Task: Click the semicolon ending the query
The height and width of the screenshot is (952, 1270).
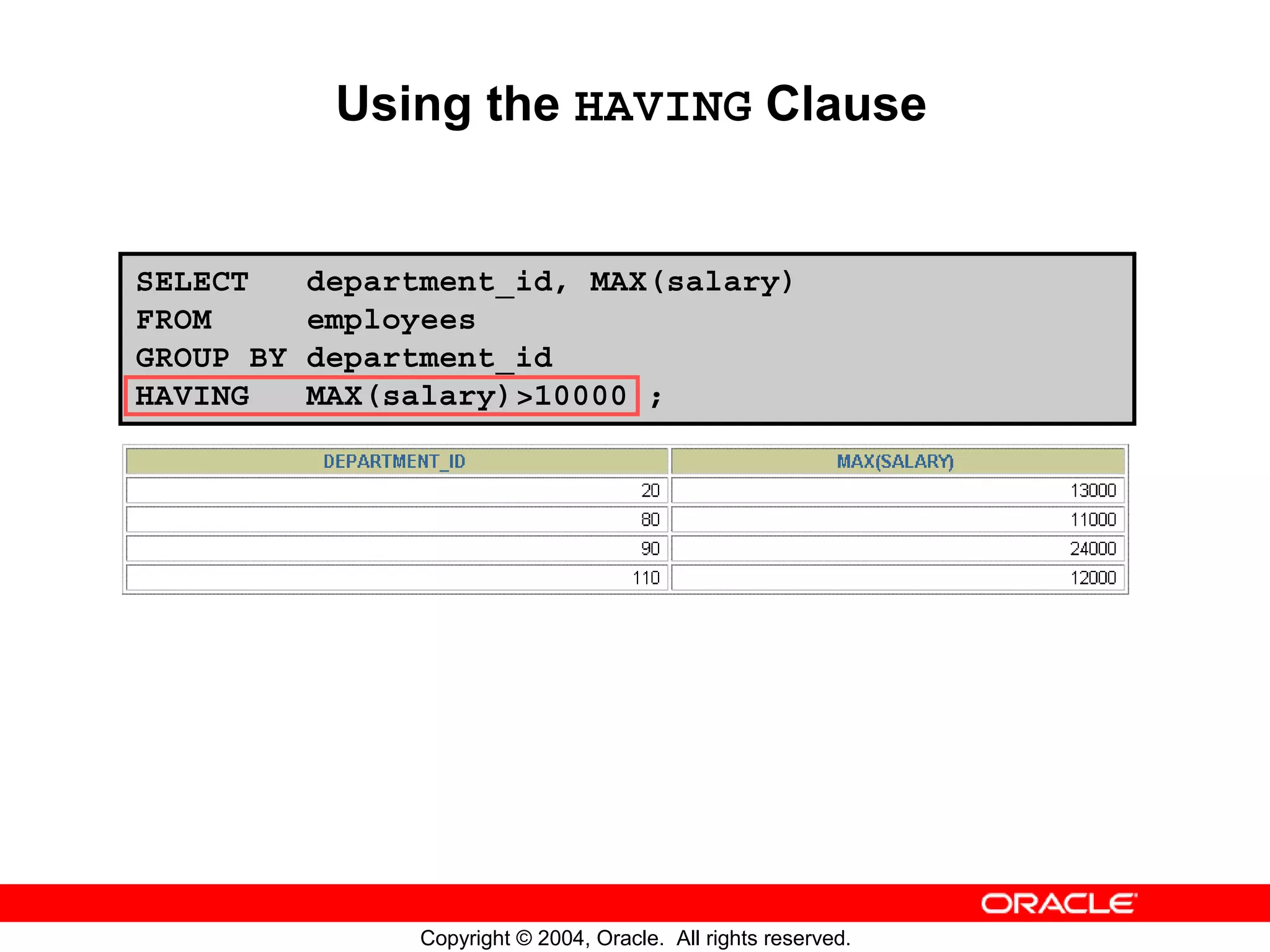Action: tap(656, 397)
